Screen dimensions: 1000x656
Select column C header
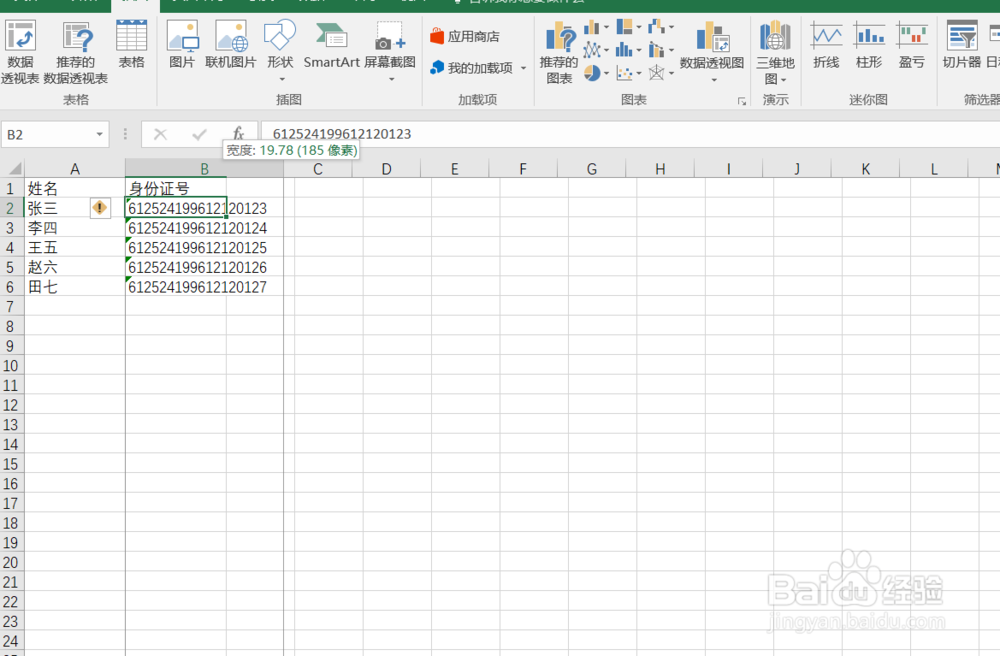pos(318,169)
